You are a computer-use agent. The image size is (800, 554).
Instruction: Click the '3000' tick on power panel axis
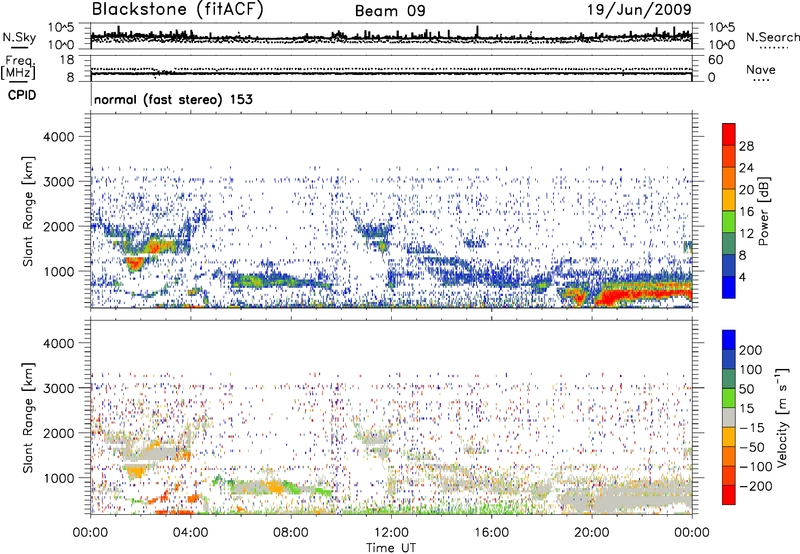point(58,182)
